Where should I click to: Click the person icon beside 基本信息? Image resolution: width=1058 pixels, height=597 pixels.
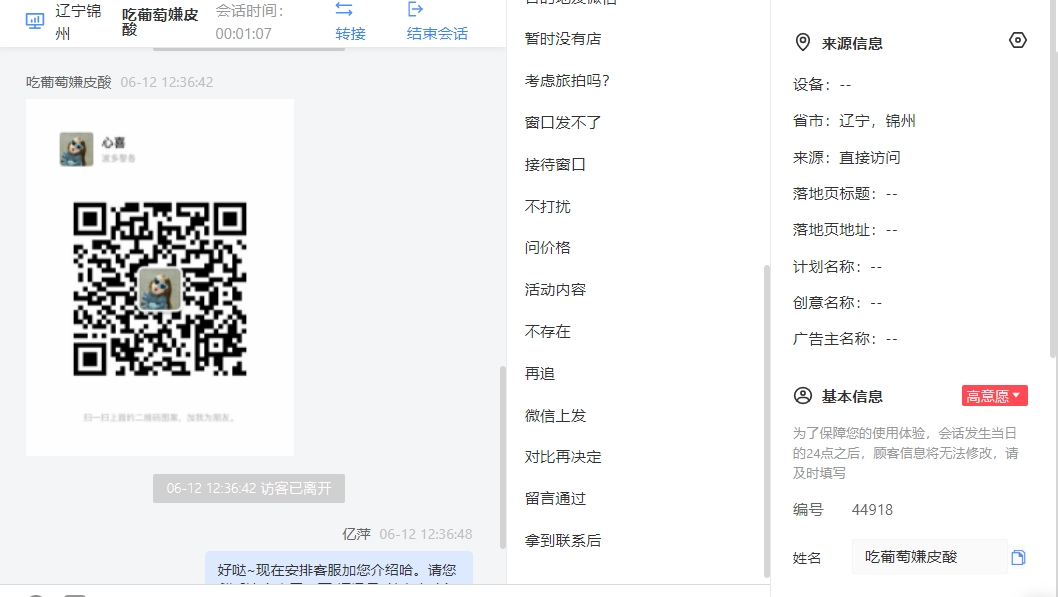click(802, 395)
